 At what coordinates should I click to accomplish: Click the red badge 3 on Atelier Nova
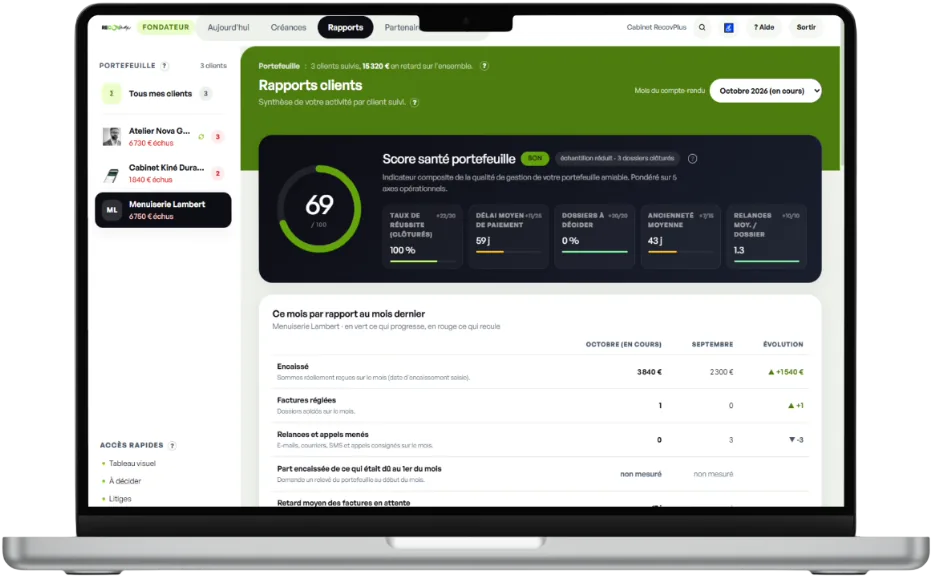click(217, 137)
